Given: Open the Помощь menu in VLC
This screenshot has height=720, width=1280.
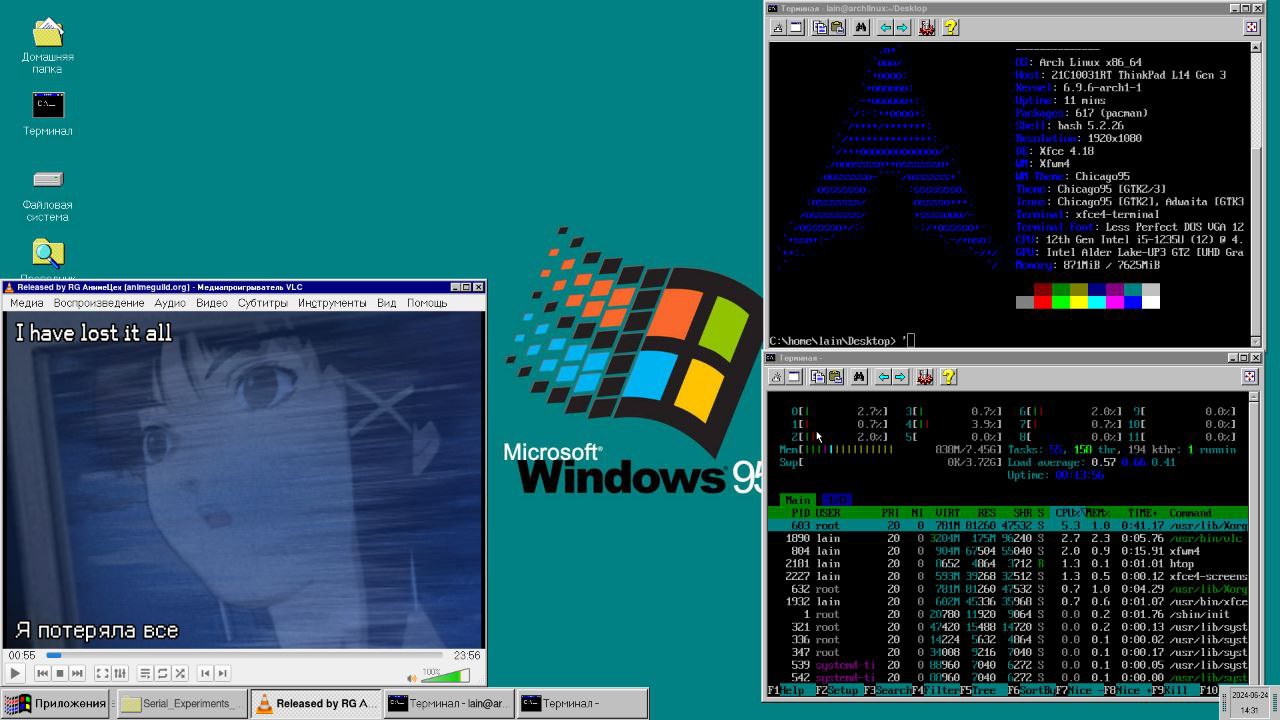Looking at the screenshot, I should [427, 303].
